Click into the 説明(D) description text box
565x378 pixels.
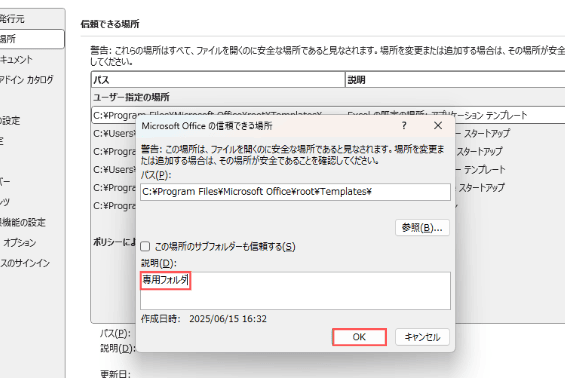[295, 290]
